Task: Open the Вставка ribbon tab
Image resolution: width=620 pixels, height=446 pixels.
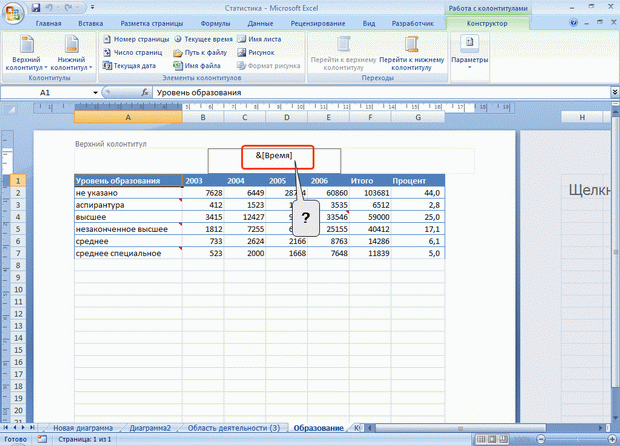Action: 91,24
